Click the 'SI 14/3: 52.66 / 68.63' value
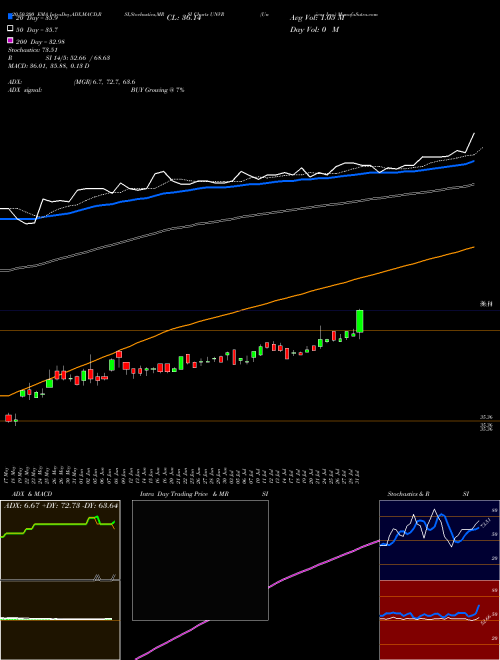The height and width of the screenshot is (660, 500). [78, 58]
